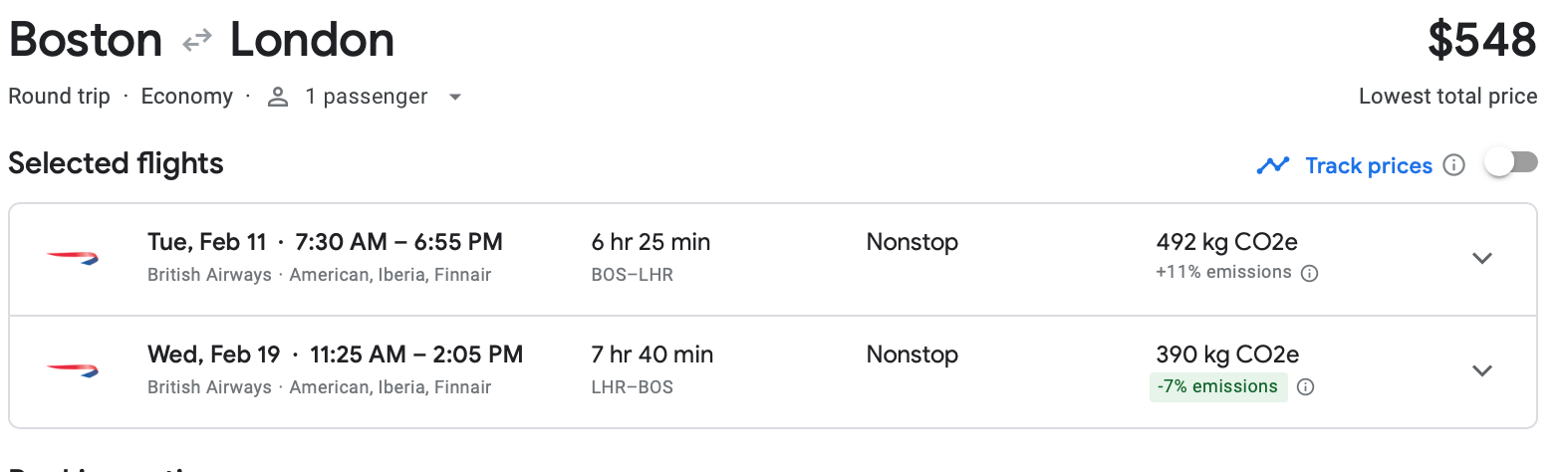Screen dimensions: 1568x472
Task: Click the swap arrows between Boston and London
Action: coord(197,41)
